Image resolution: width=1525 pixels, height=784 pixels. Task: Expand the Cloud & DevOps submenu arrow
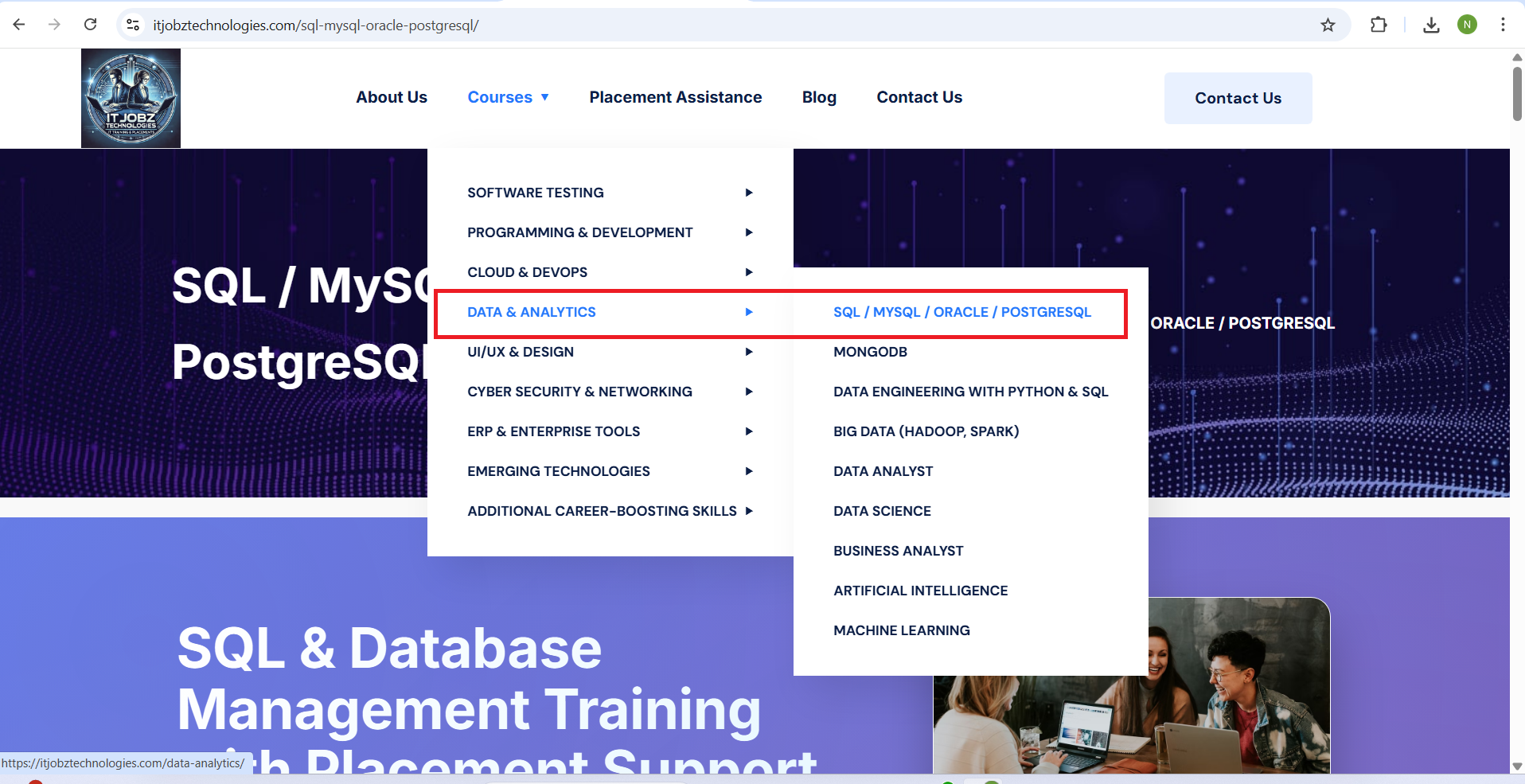(748, 272)
